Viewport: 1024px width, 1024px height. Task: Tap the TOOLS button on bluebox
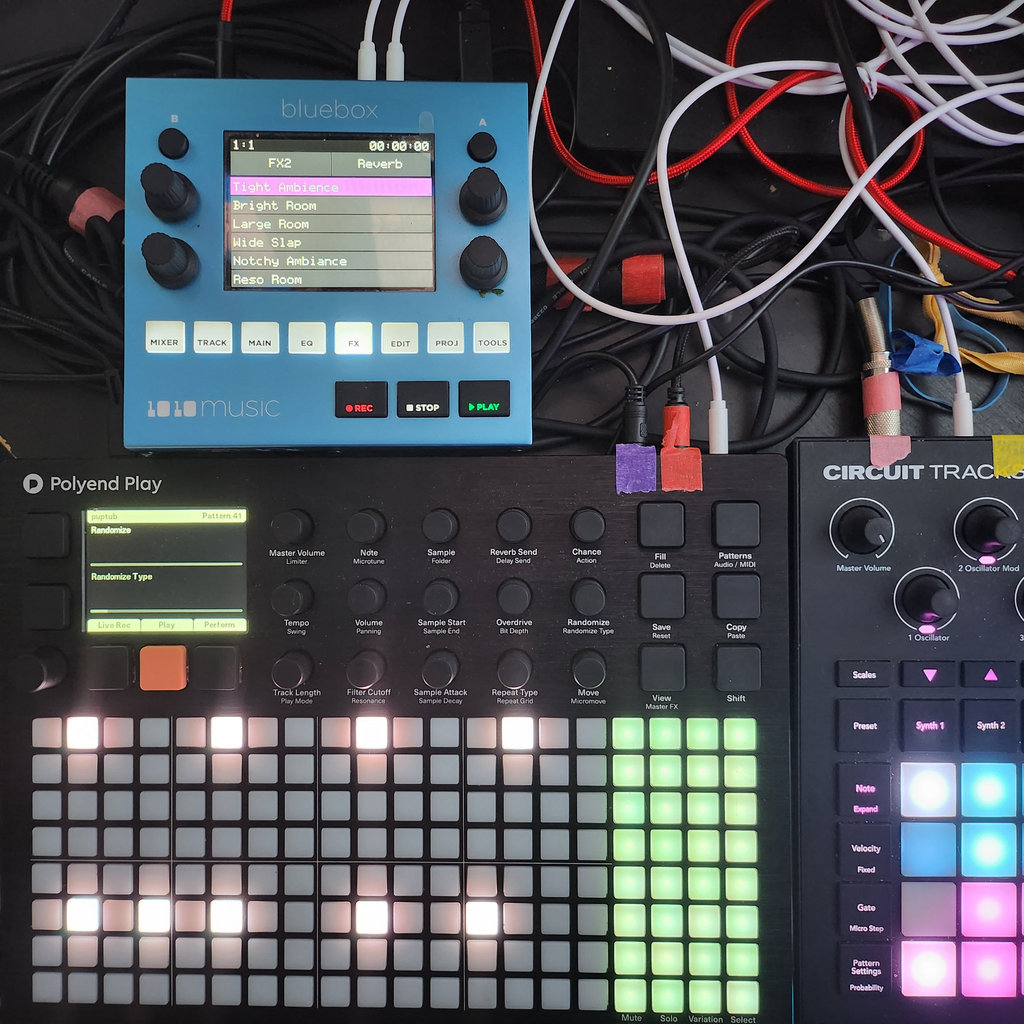tap(492, 338)
